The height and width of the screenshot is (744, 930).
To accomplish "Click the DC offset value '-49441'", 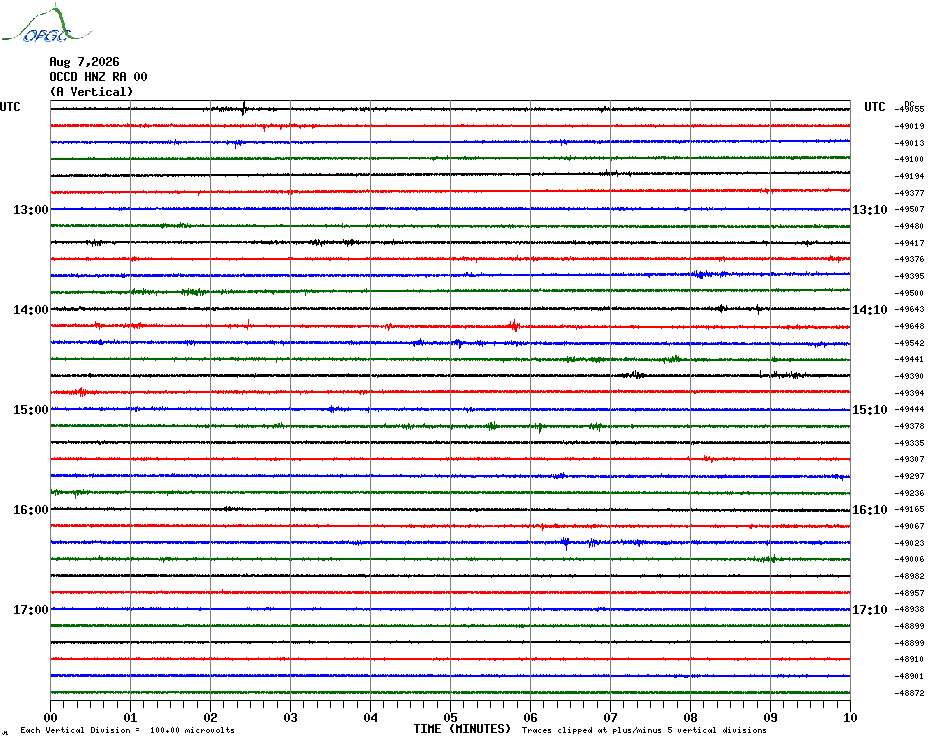I will [909, 359].
